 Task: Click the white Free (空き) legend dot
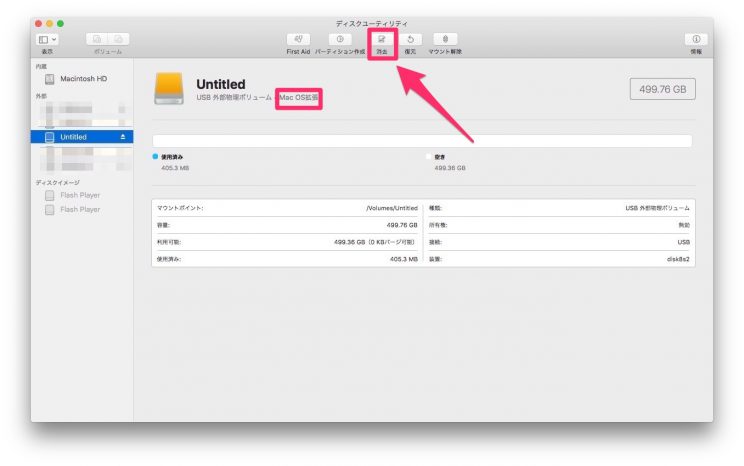pyautogui.click(x=428, y=157)
